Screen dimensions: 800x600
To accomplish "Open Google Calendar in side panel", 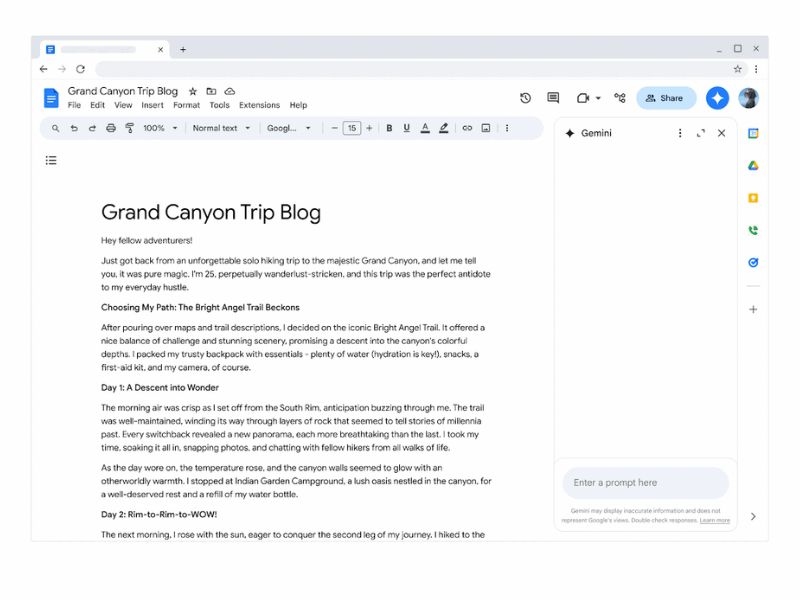I will pyautogui.click(x=753, y=134).
